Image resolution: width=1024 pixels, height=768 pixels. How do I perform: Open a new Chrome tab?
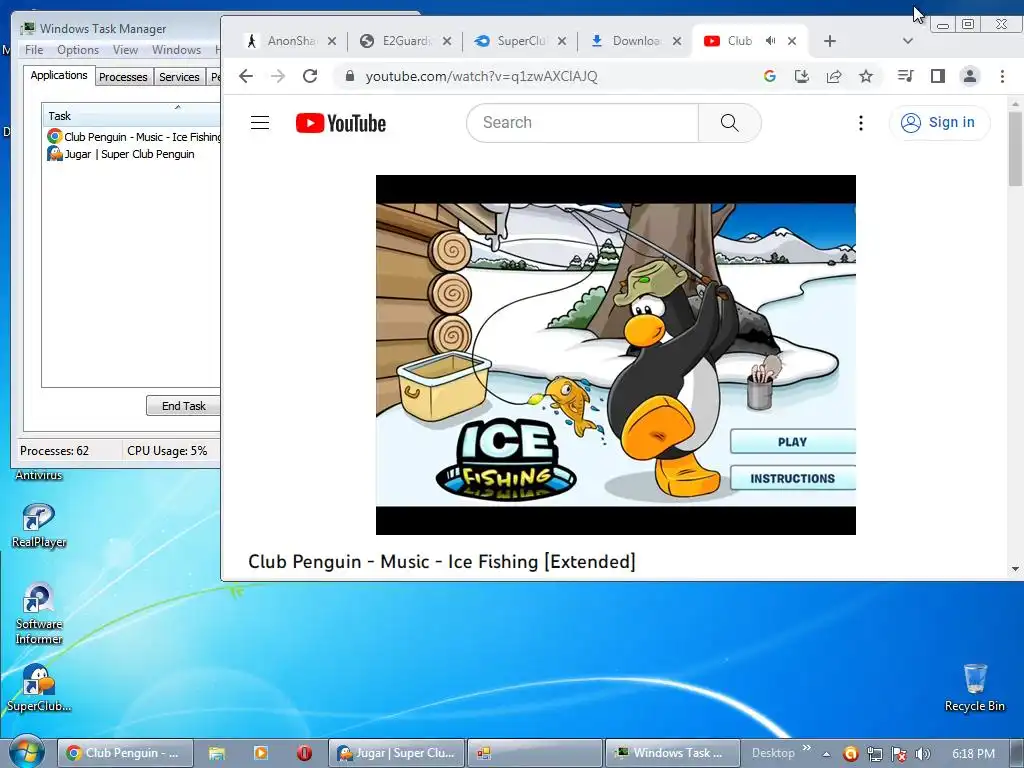(829, 41)
